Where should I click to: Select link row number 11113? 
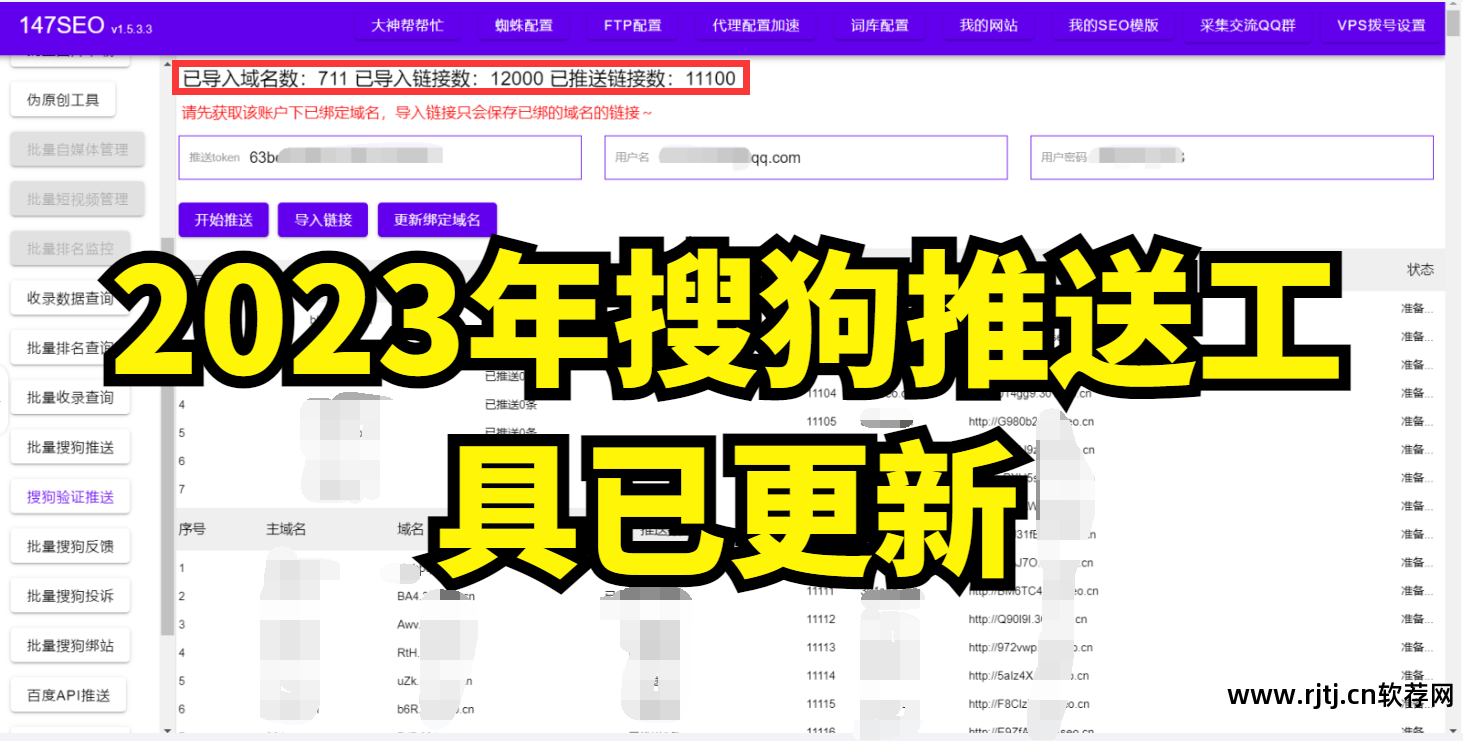pos(822,647)
